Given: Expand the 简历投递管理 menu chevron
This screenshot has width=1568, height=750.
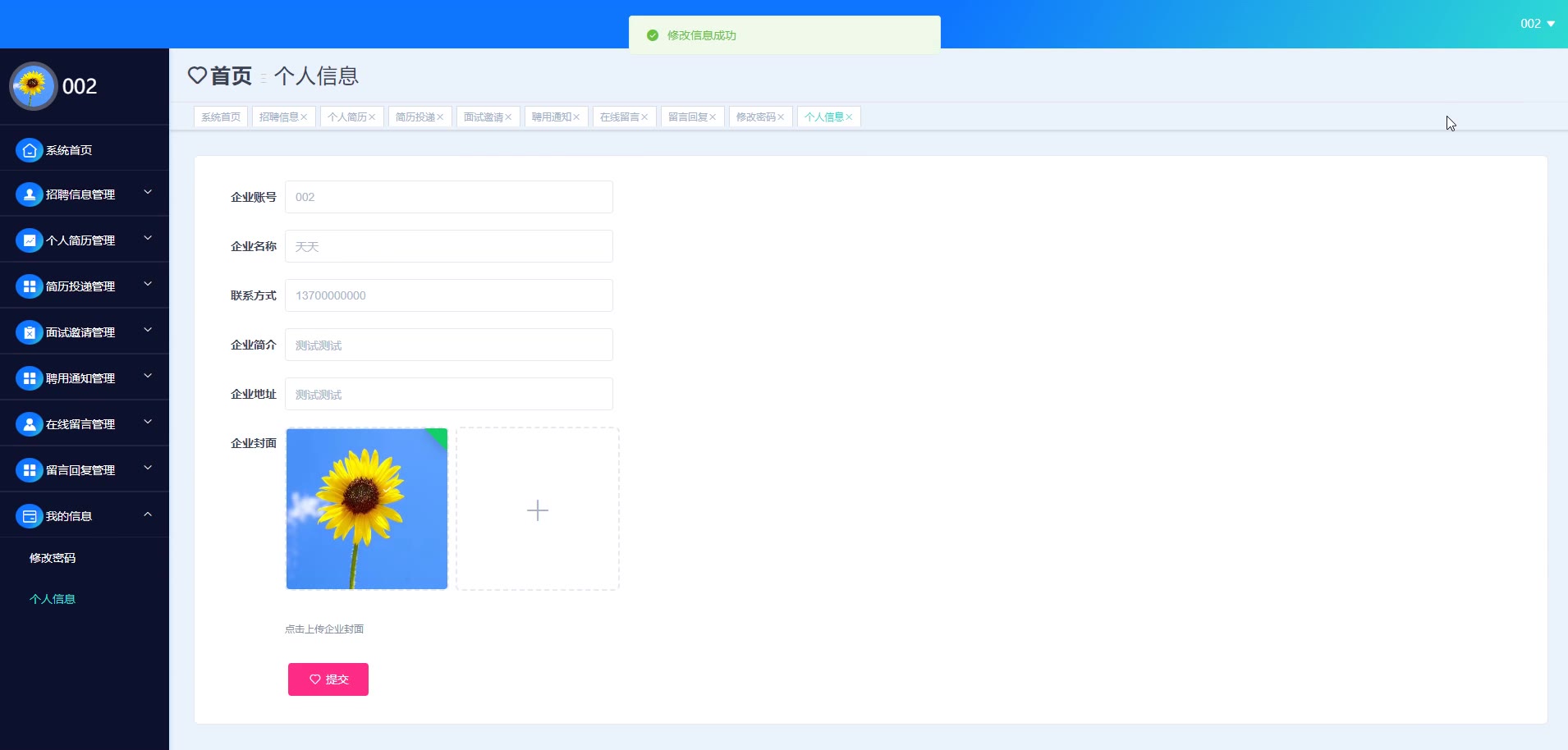Looking at the screenshot, I should pos(148,284).
